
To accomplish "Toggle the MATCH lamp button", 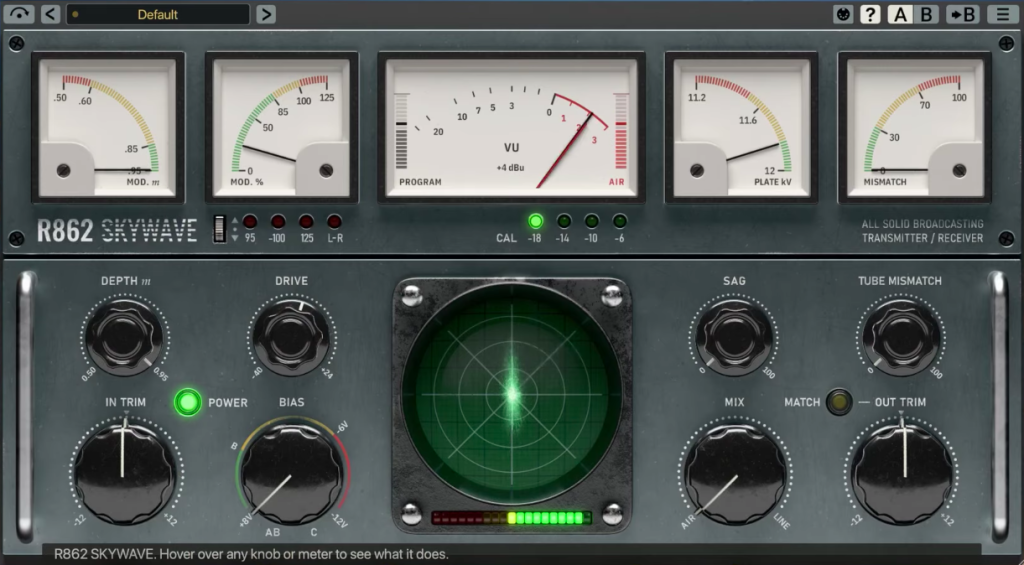I will point(839,402).
